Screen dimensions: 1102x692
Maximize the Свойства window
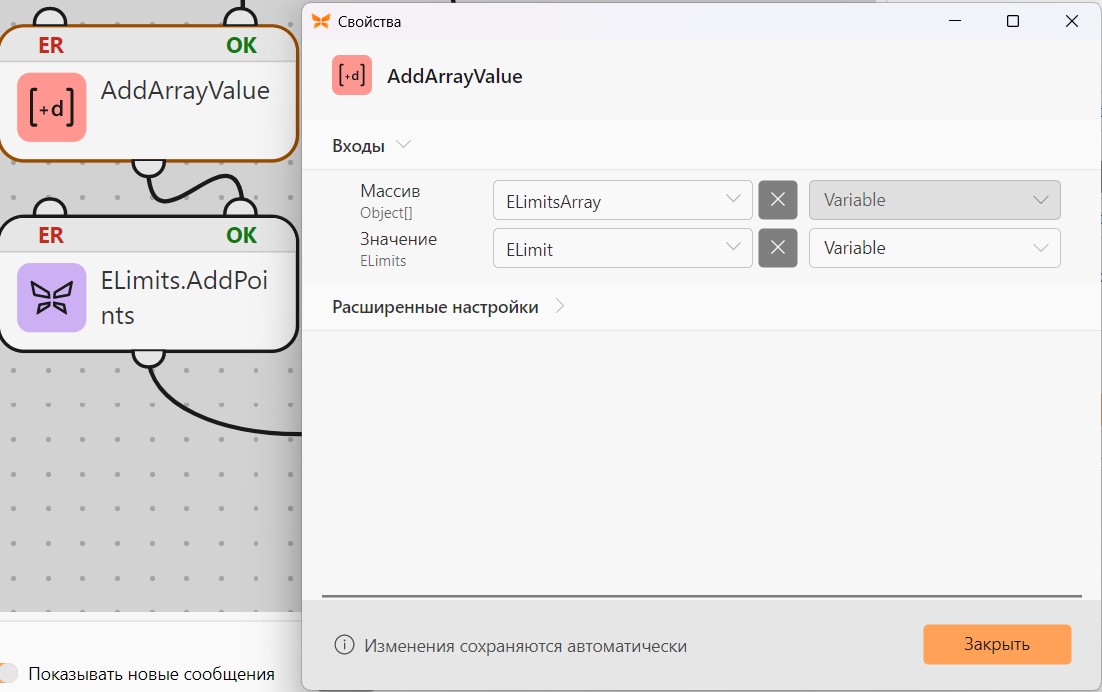[1013, 21]
